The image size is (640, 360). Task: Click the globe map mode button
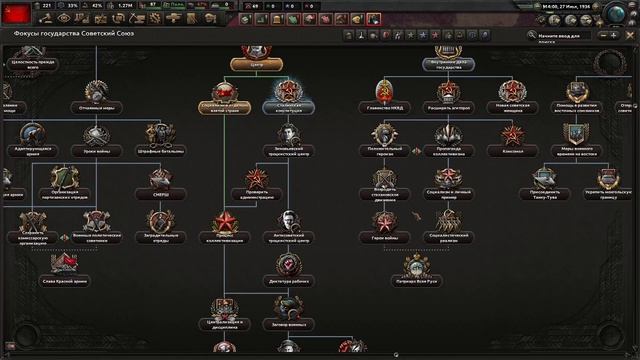click(615, 14)
